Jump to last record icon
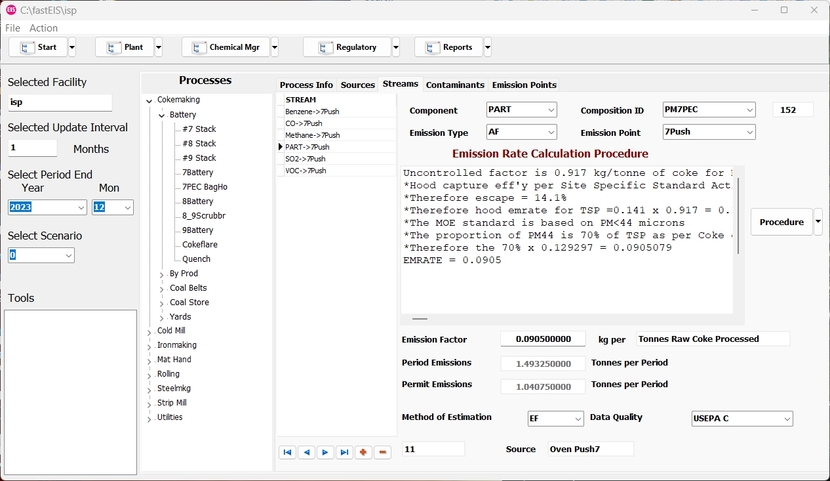 pyautogui.click(x=345, y=453)
